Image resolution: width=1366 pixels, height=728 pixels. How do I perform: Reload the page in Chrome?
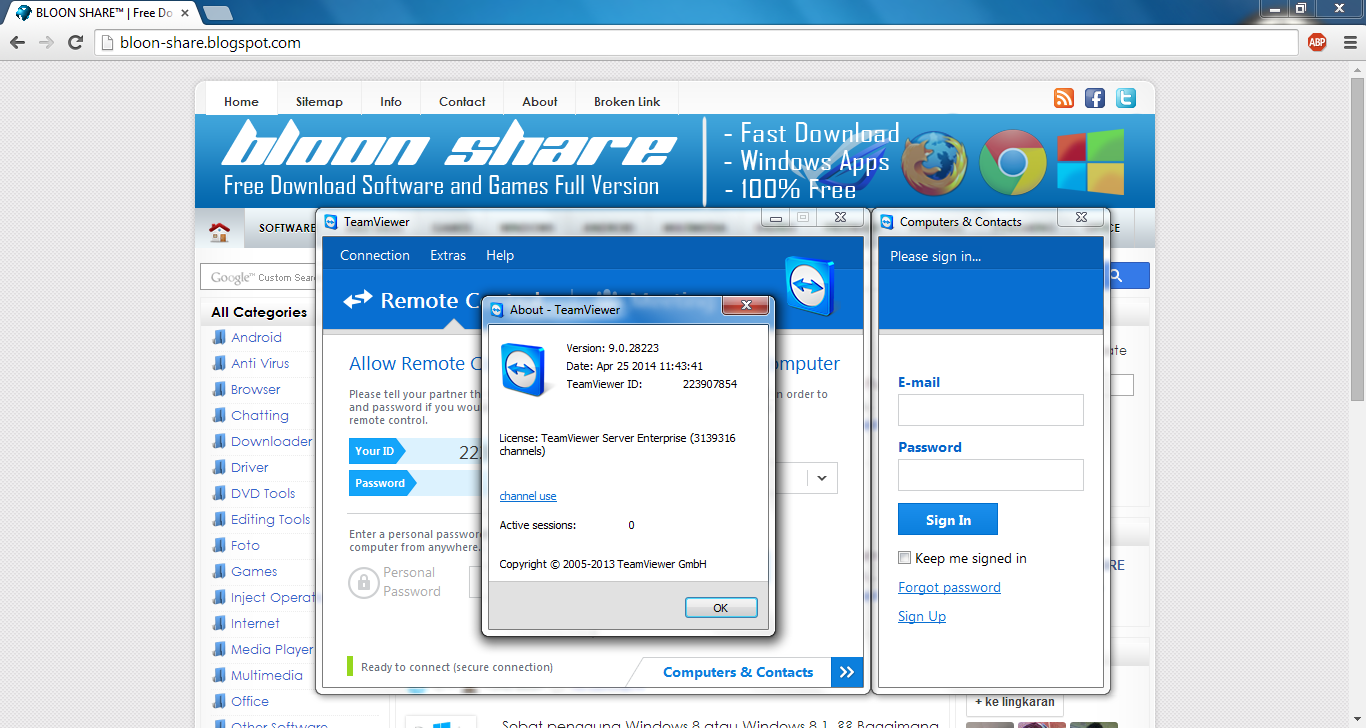click(75, 42)
